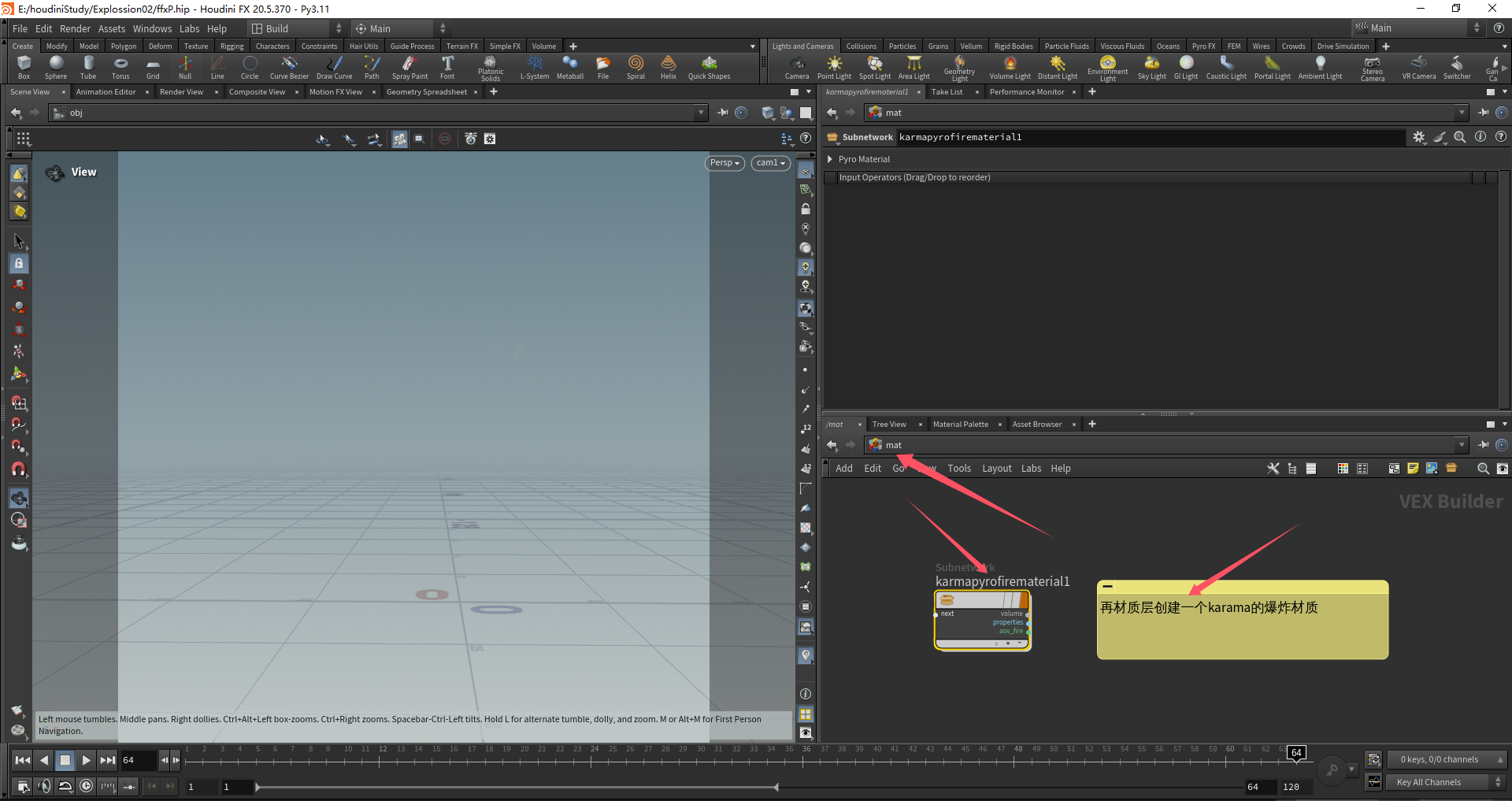Toggle the collapse button on sticky note

pos(1107,587)
